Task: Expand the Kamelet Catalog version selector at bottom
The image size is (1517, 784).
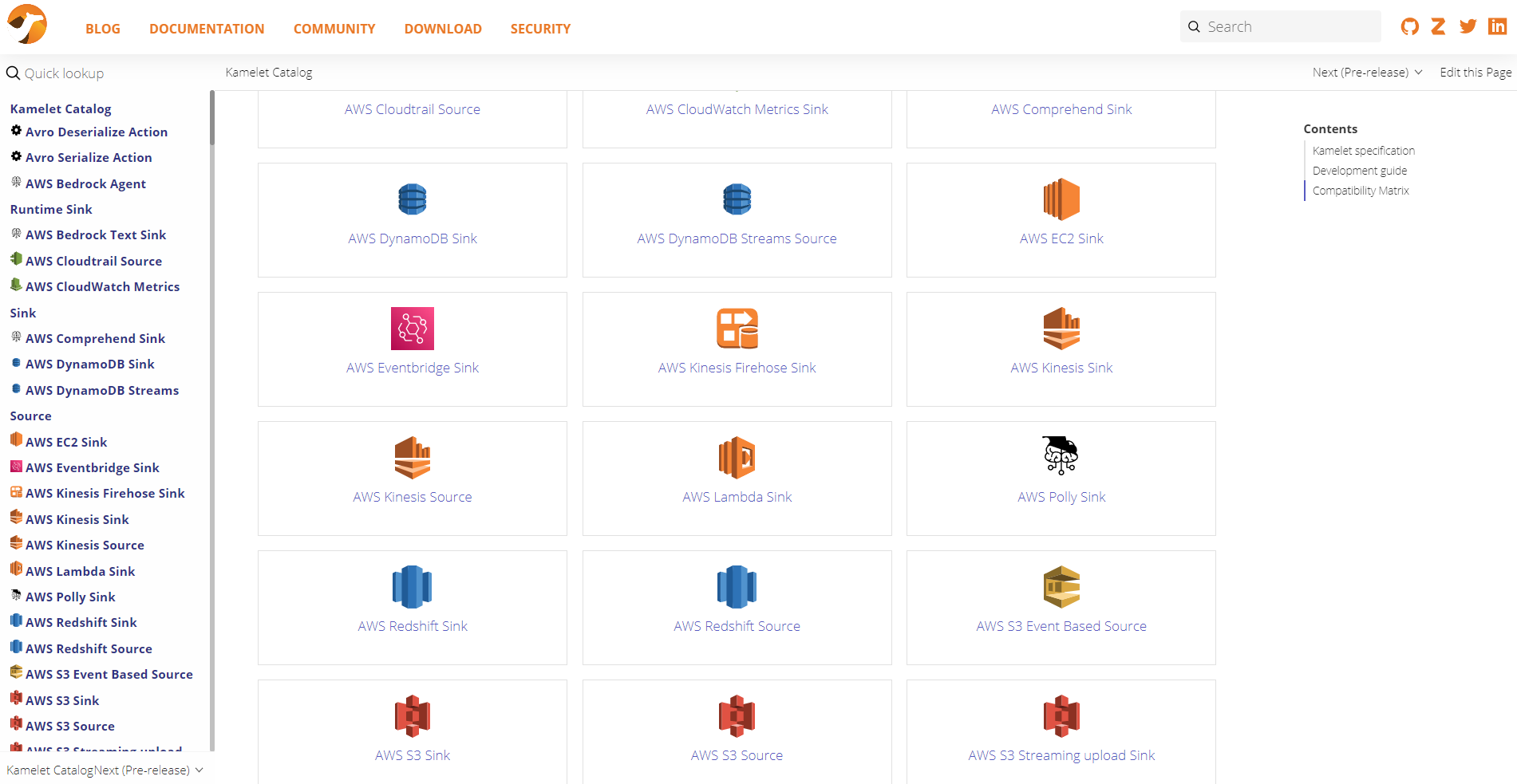Action: pyautogui.click(x=105, y=770)
